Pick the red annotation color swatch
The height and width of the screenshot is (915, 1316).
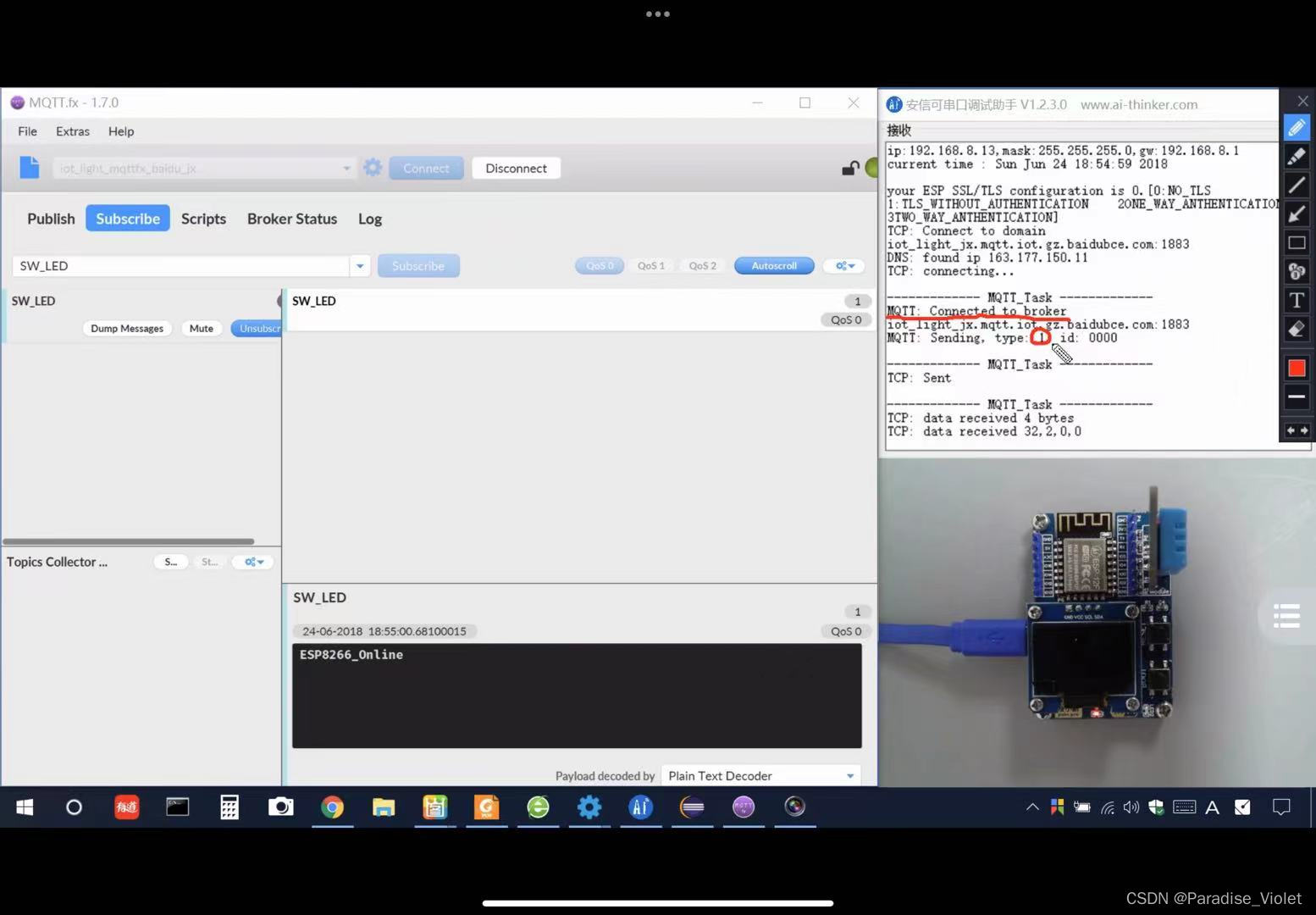1297,368
